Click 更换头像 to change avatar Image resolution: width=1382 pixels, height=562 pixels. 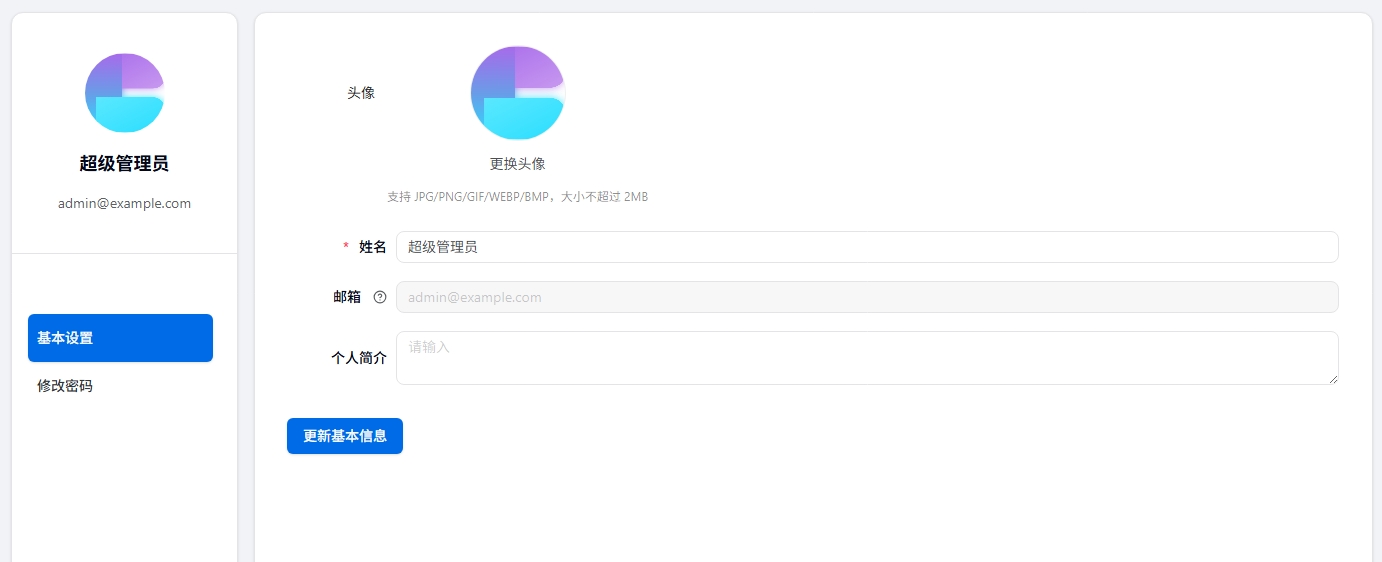tap(518, 164)
